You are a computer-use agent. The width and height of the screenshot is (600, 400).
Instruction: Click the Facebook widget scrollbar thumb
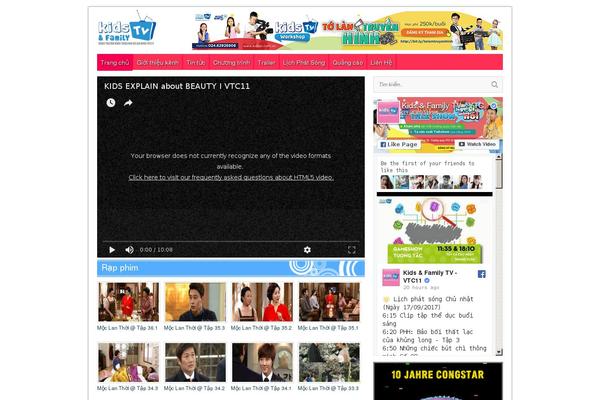click(x=499, y=174)
